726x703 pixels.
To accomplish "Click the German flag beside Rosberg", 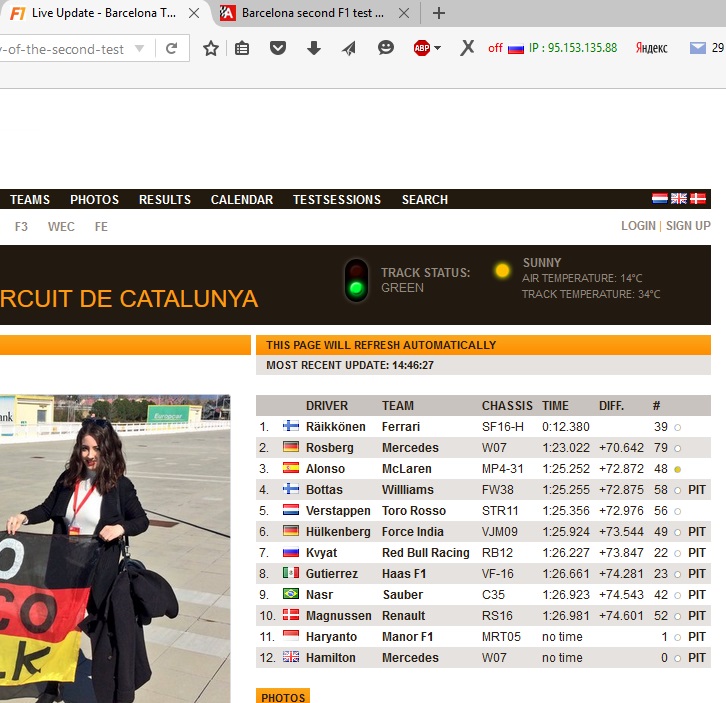I will pyautogui.click(x=291, y=447).
